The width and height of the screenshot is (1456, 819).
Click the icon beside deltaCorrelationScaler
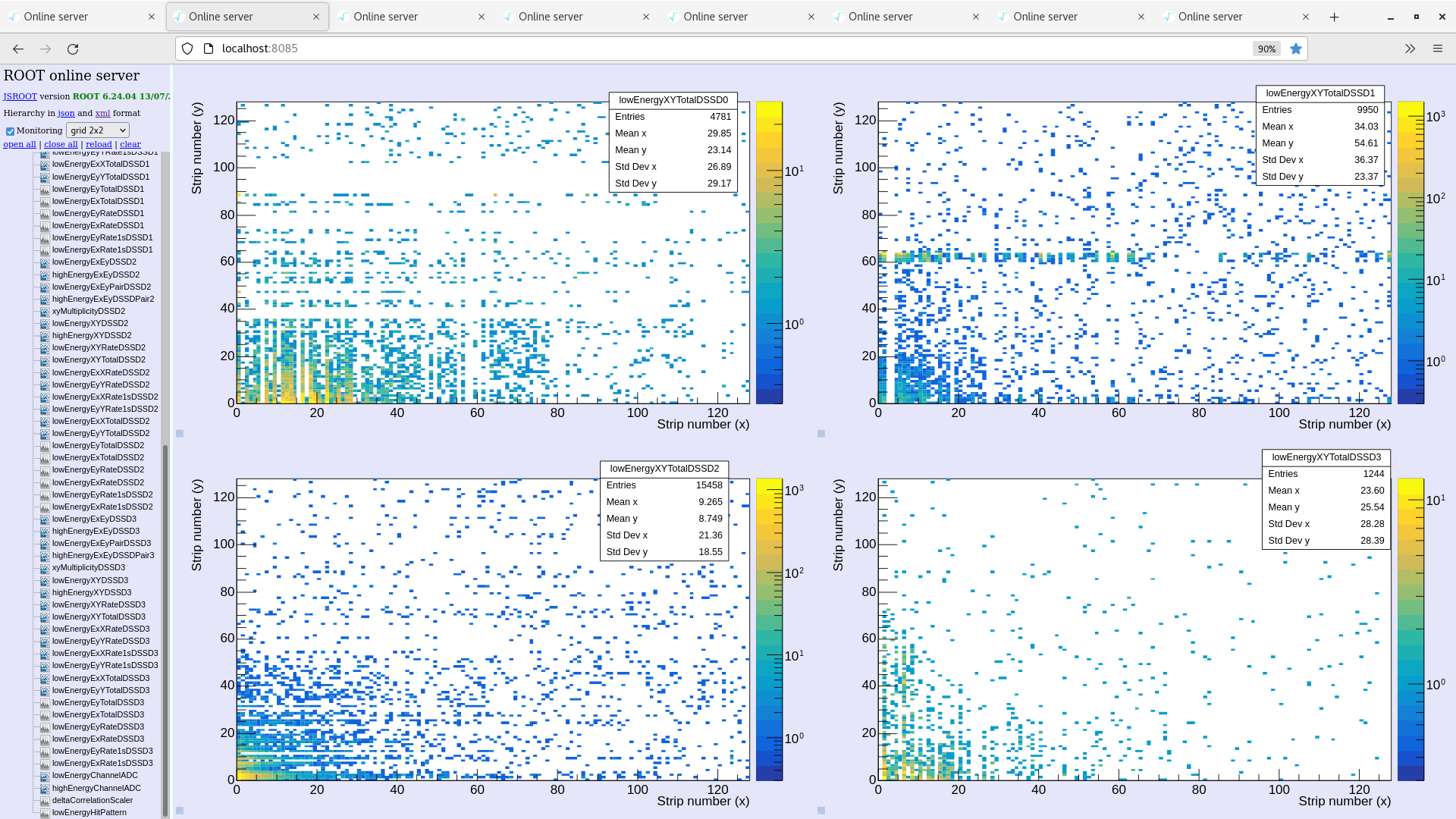tap(45, 800)
